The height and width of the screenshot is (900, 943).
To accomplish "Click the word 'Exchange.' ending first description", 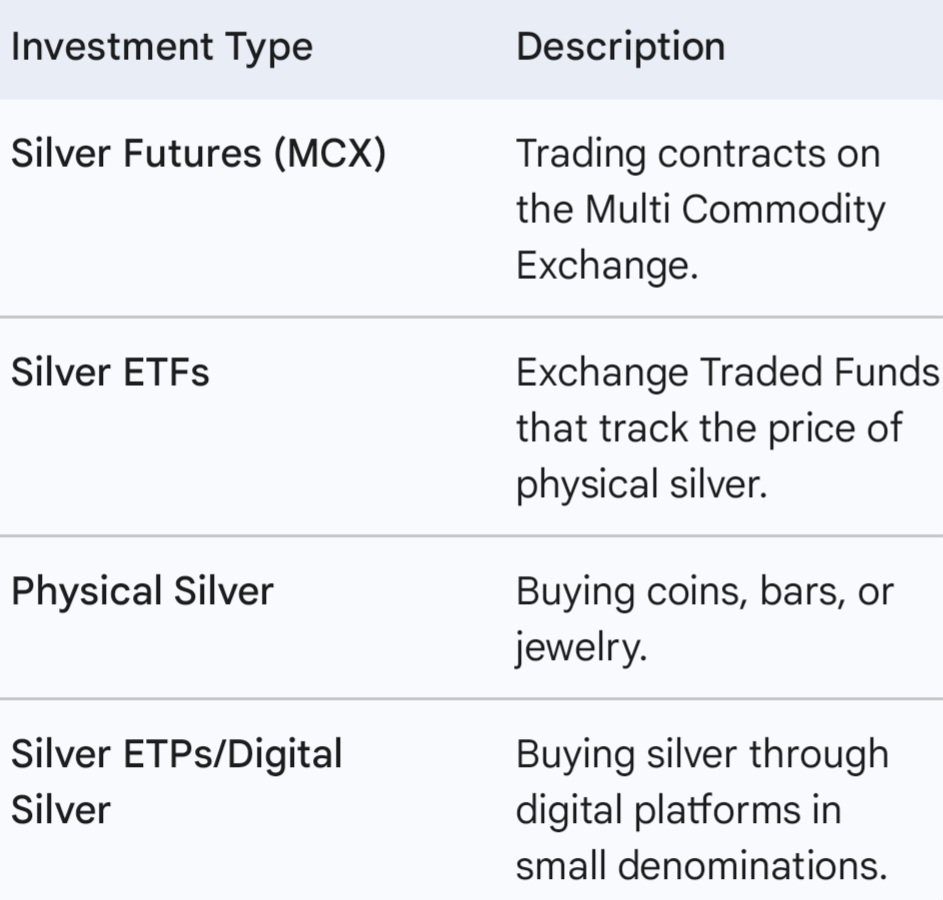I will coord(607,266).
